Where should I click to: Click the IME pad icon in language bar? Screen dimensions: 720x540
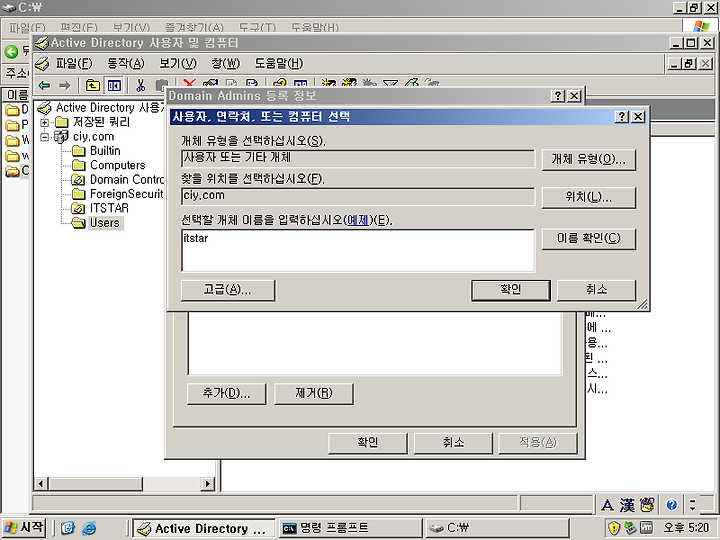[647, 505]
